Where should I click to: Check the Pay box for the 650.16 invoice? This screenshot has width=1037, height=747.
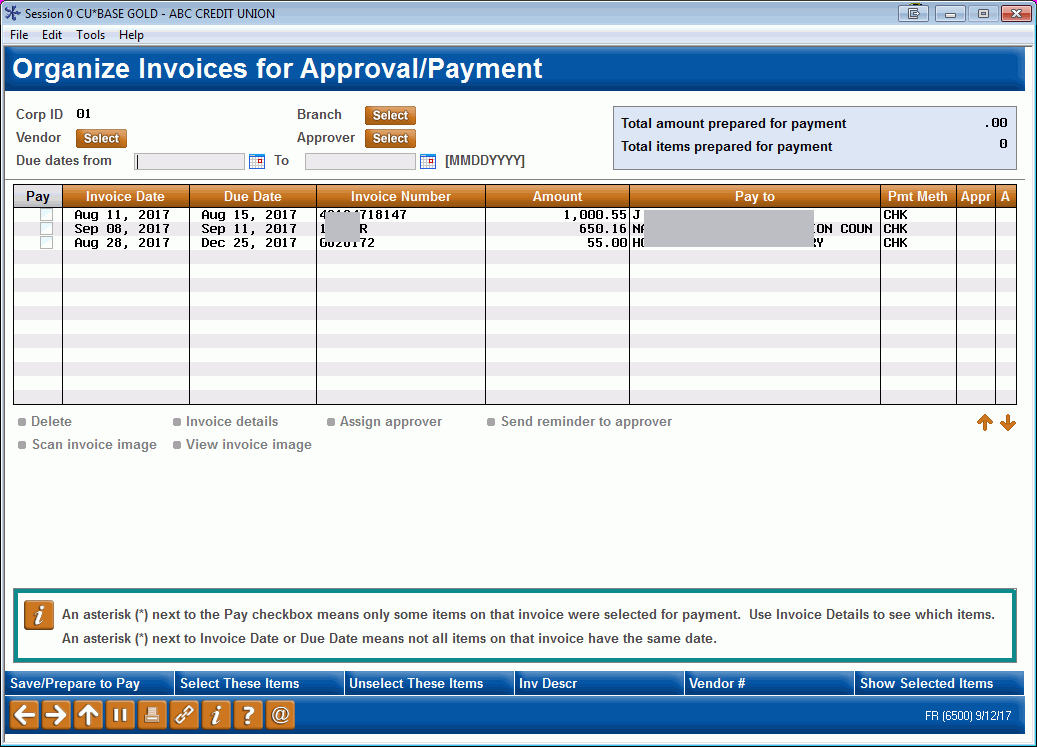coord(45,228)
